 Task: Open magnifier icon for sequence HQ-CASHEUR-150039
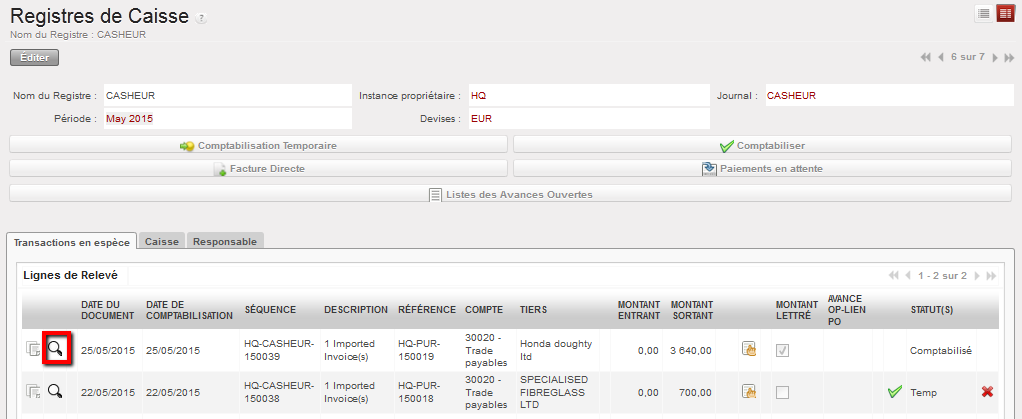[x=56, y=349]
